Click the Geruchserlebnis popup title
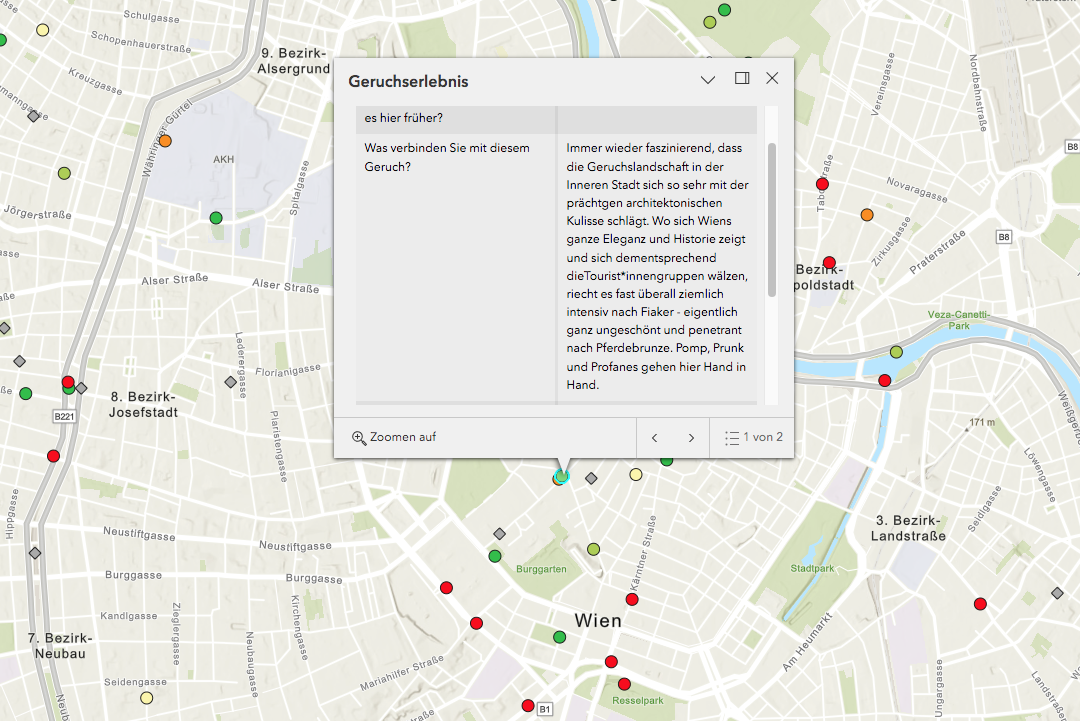This screenshot has width=1080, height=721. tap(408, 81)
